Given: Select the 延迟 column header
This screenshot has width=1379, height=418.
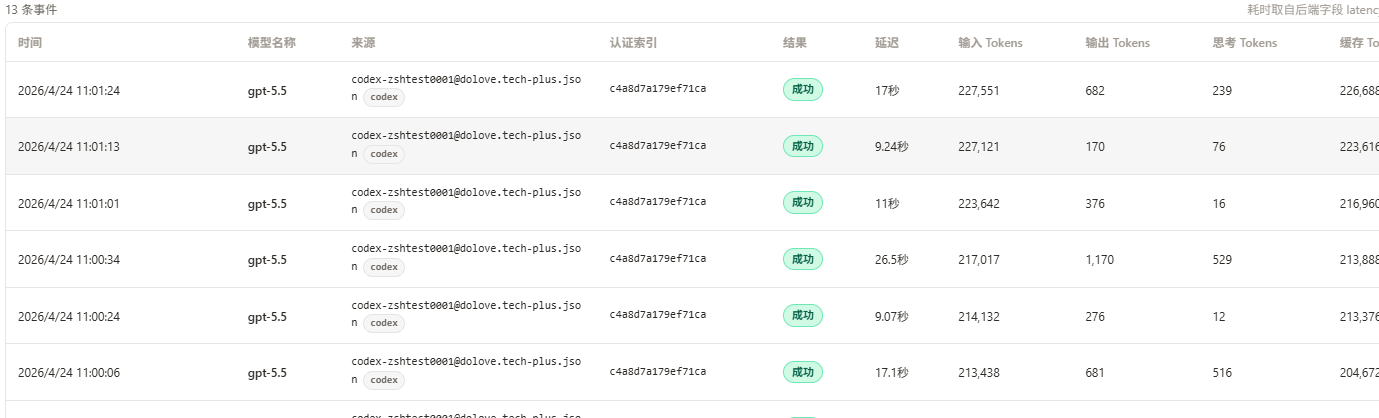Looking at the screenshot, I should pyautogui.click(x=887, y=43).
